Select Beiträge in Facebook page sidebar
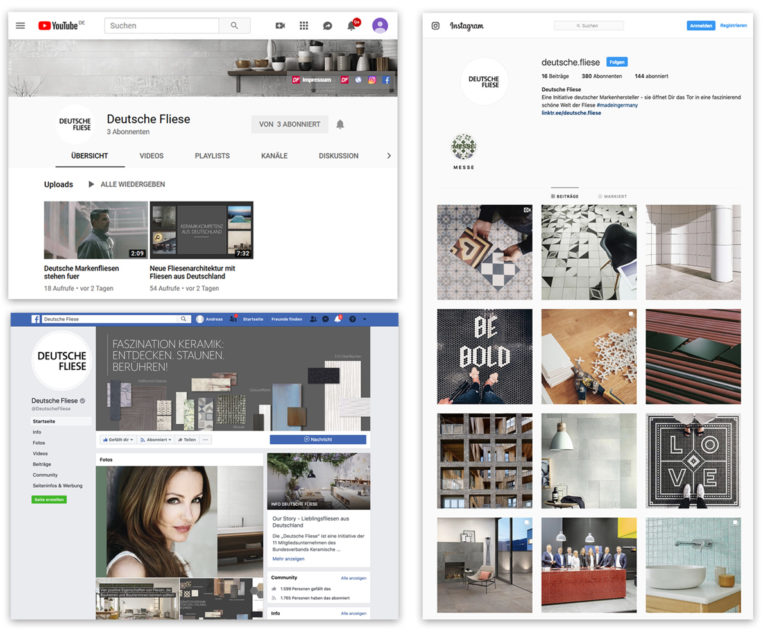Screen dimensions: 770x638 42,465
